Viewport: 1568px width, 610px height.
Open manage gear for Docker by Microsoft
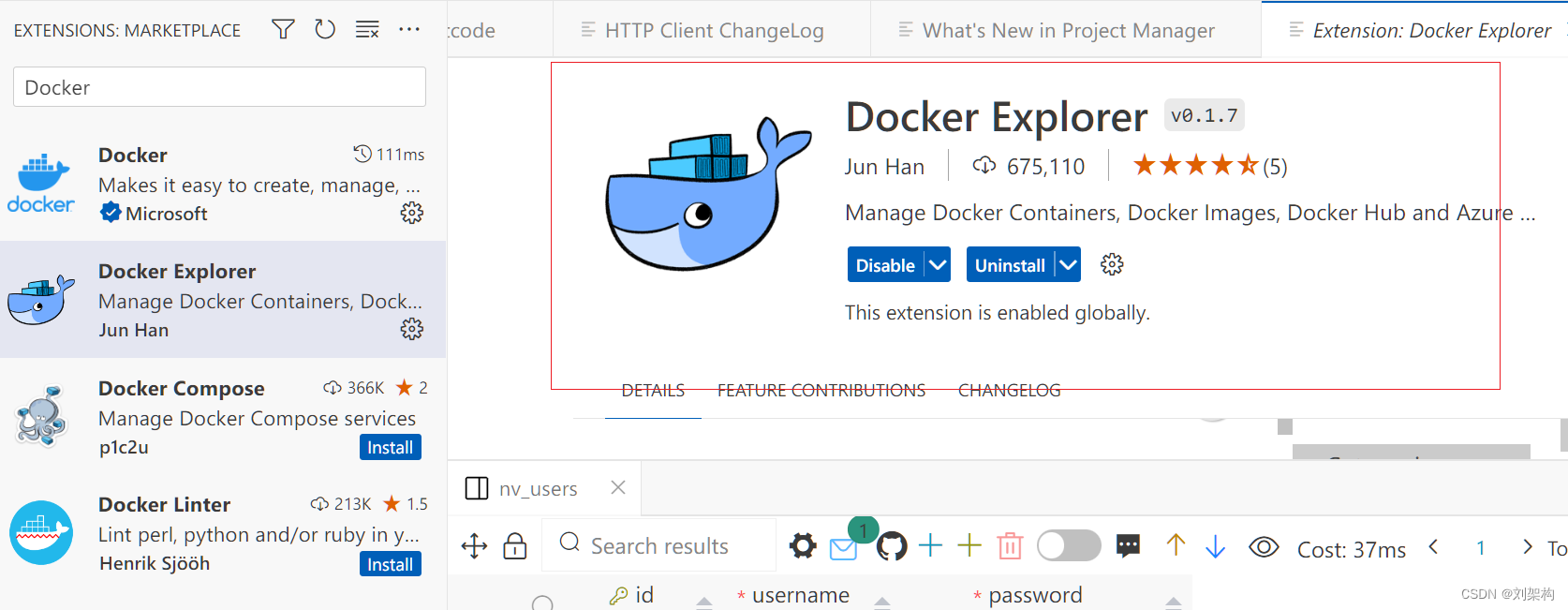(412, 213)
